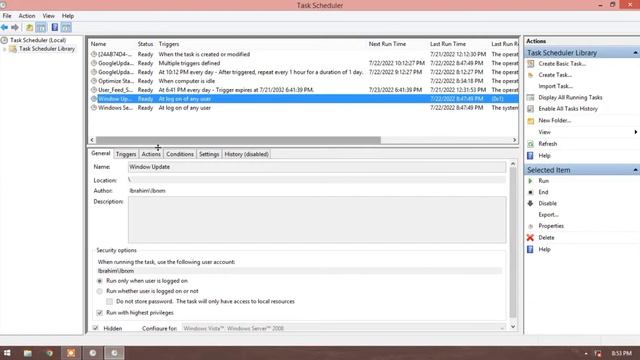Click the task list horizontal scrollbar thumb
This screenshot has width=640, height=360.
pos(238,140)
